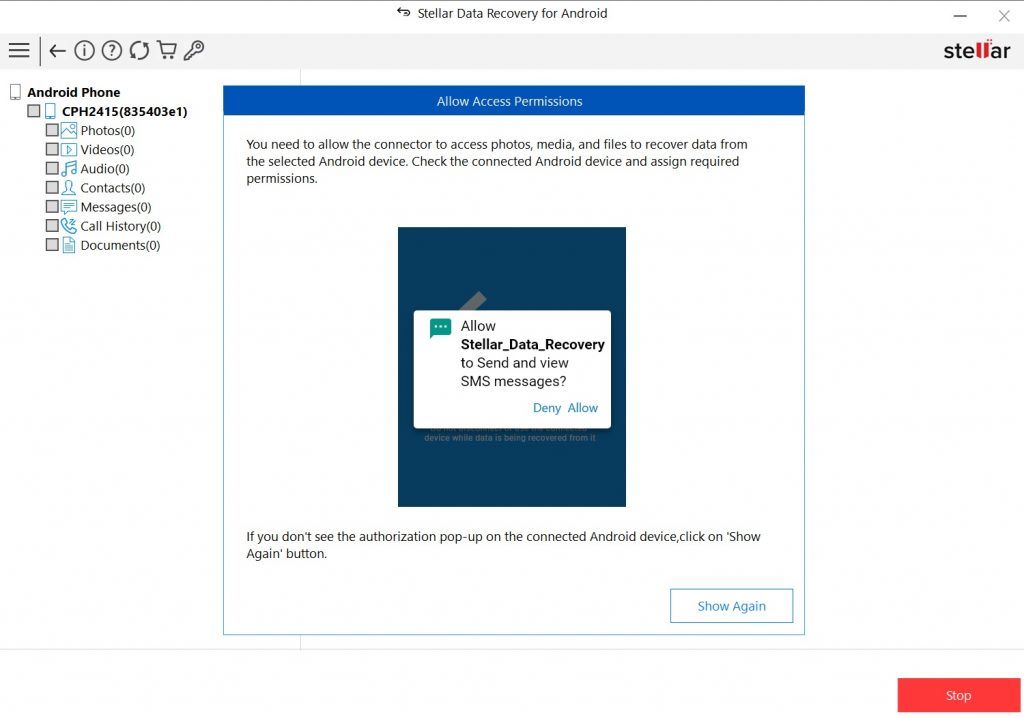The width and height of the screenshot is (1024, 717).
Task: Click Allow in the phone preview
Action: click(x=583, y=408)
